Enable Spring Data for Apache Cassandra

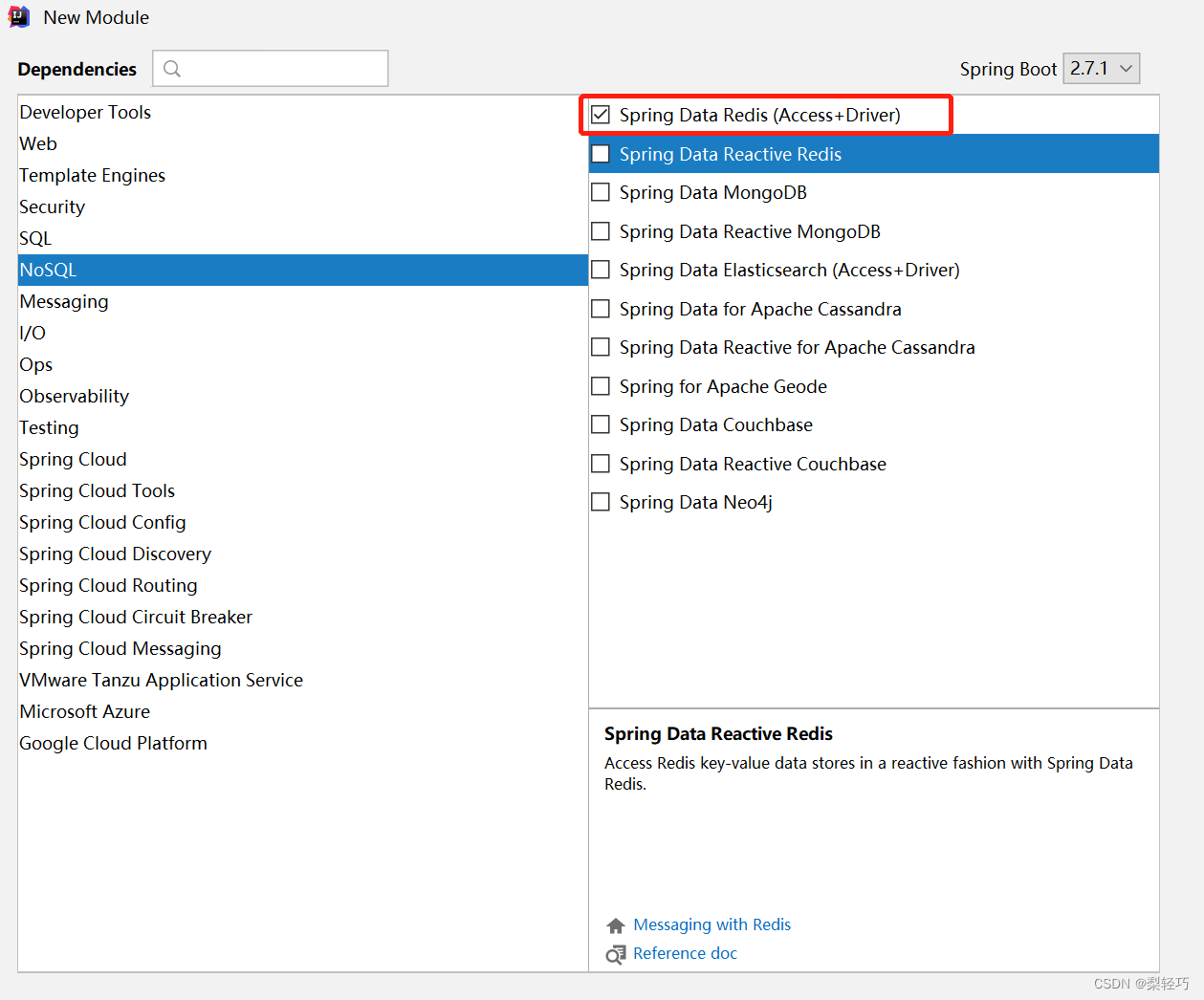601,309
